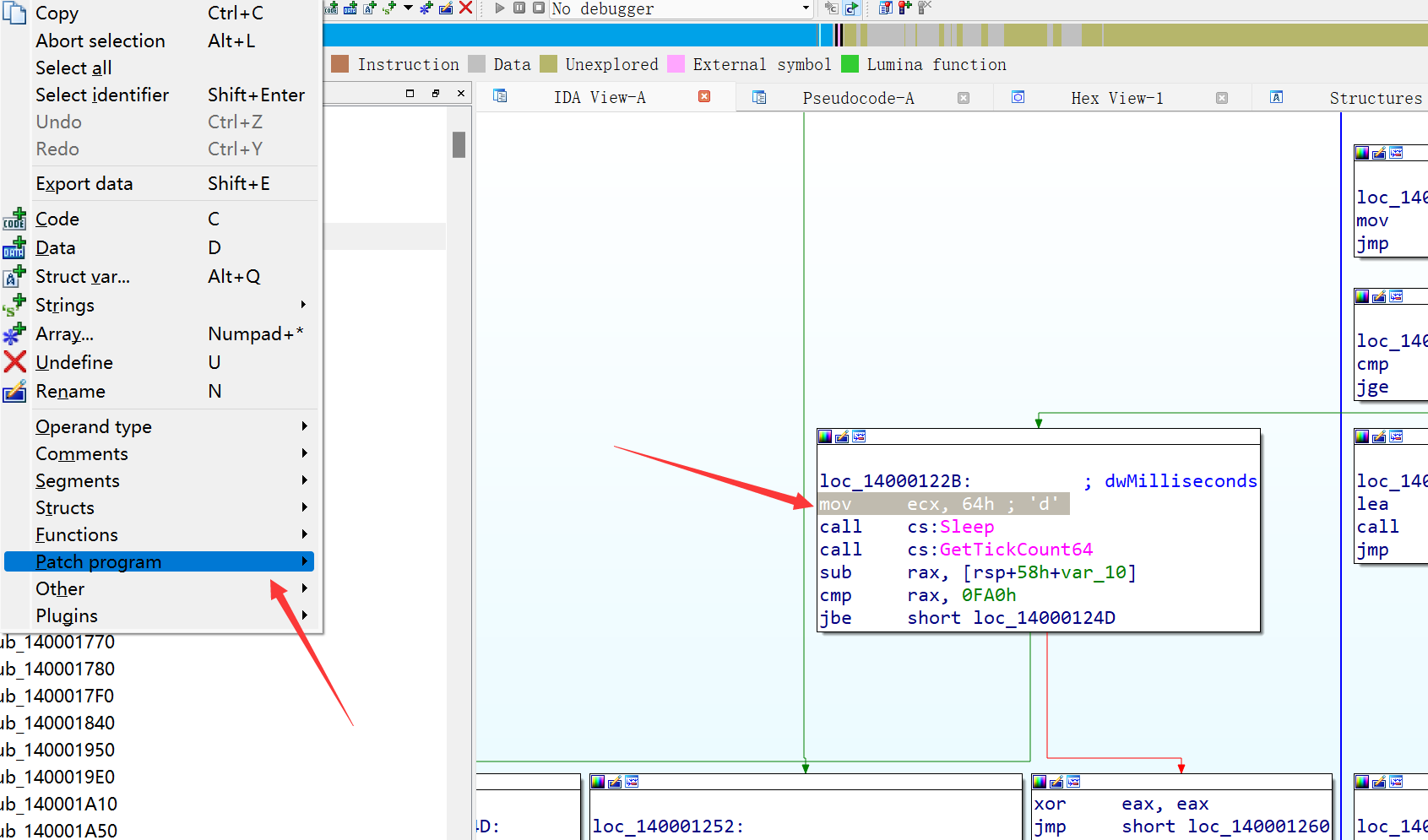Click color icon on loc_14000122B node
The height and width of the screenshot is (840, 1428).
(825, 436)
